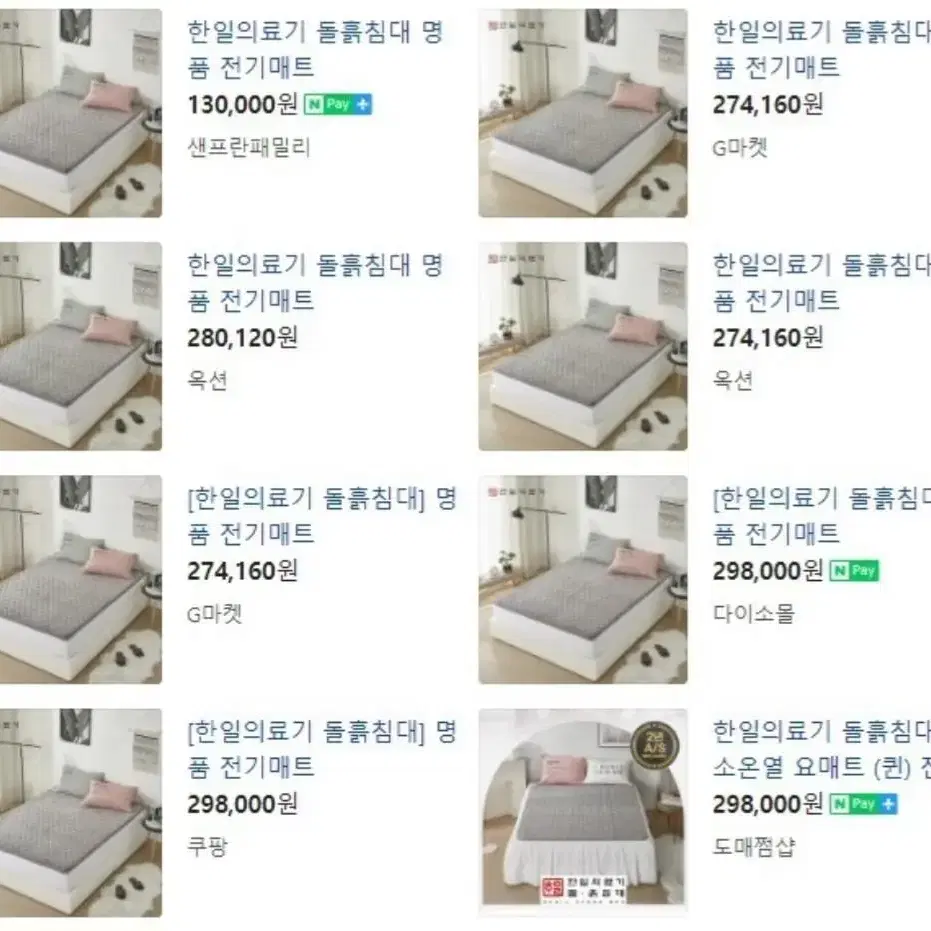This screenshot has height=931, width=931.
Task: Click the 샌프란패밀리 seller name
Action: [x=249, y=147]
